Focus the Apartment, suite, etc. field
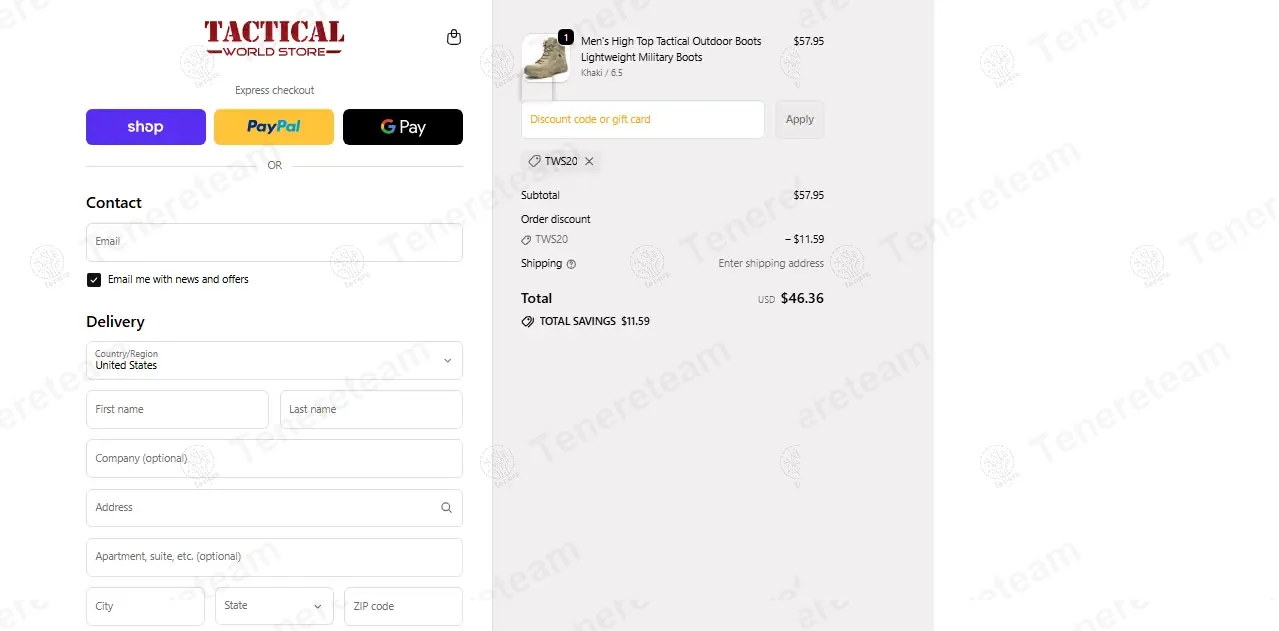 point(274,557)
